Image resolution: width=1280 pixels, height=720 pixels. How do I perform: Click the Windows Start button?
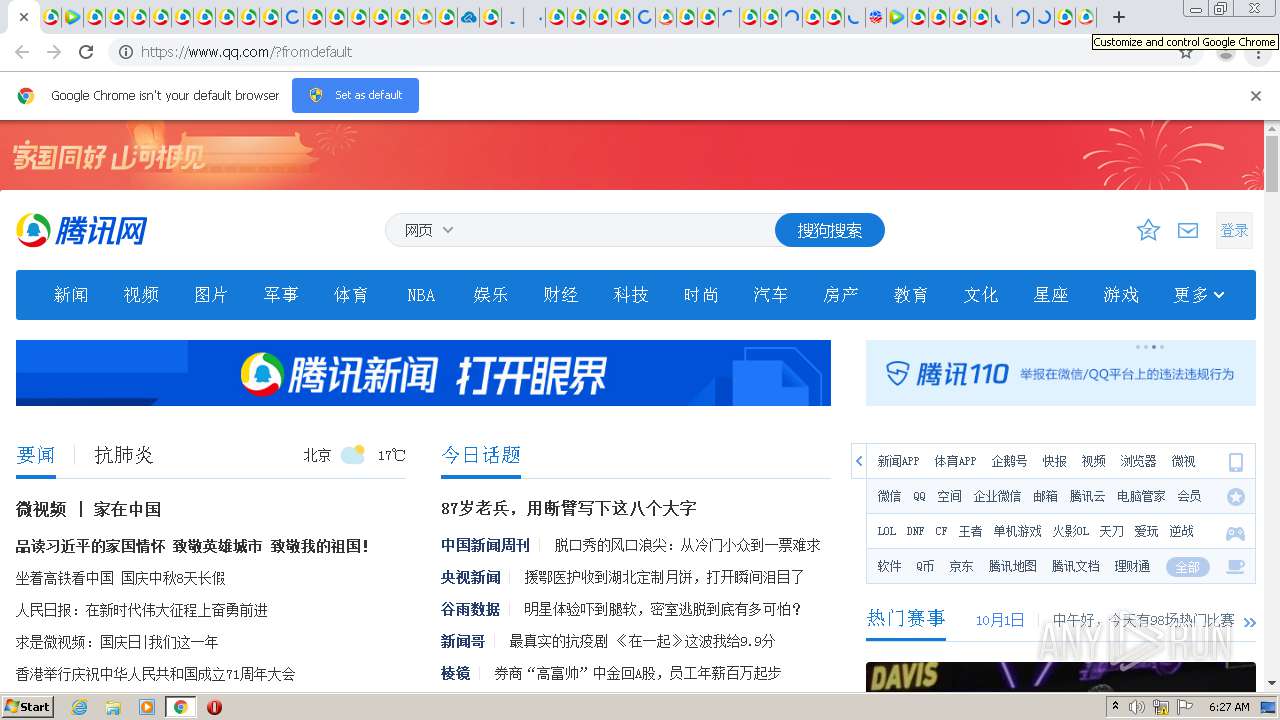click(x=27, y=707)
